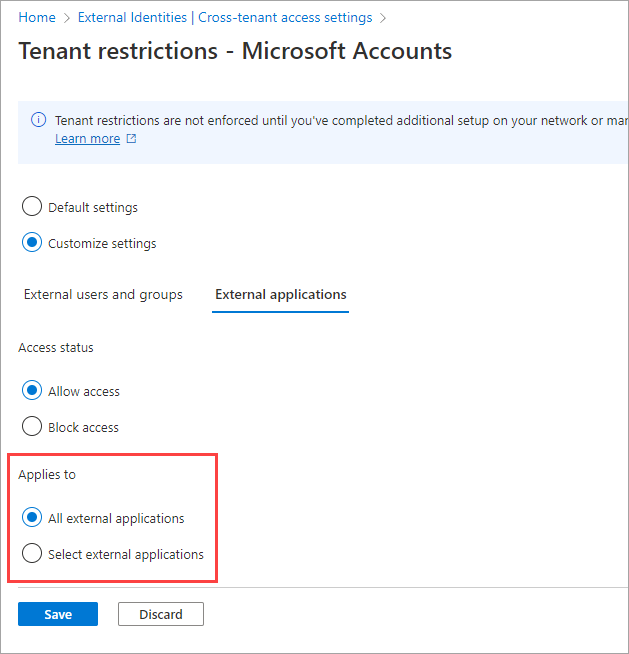The height and width of the screenshot is (654, 629).
Task: Open the External applications tab
Action: click(x=281, y=294)
